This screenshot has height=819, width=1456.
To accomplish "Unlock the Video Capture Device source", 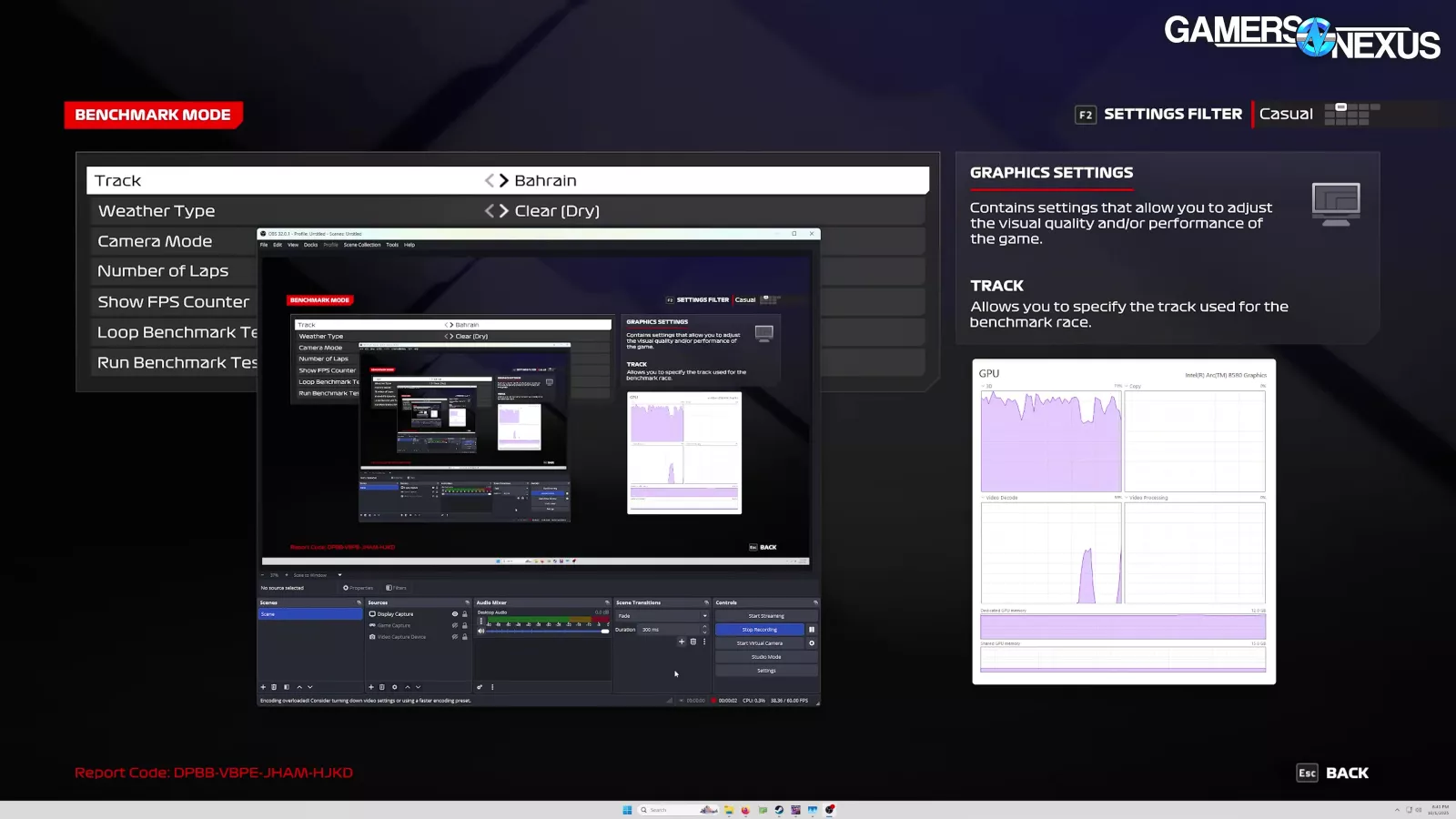I will pyautogui.click(x=465, y=637).
